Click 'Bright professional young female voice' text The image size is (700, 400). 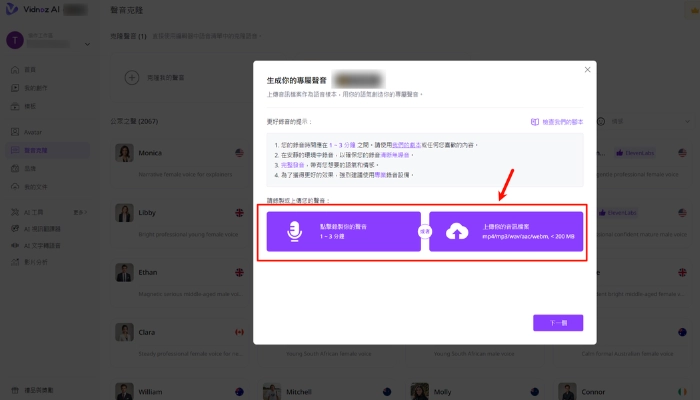point(188,234)
